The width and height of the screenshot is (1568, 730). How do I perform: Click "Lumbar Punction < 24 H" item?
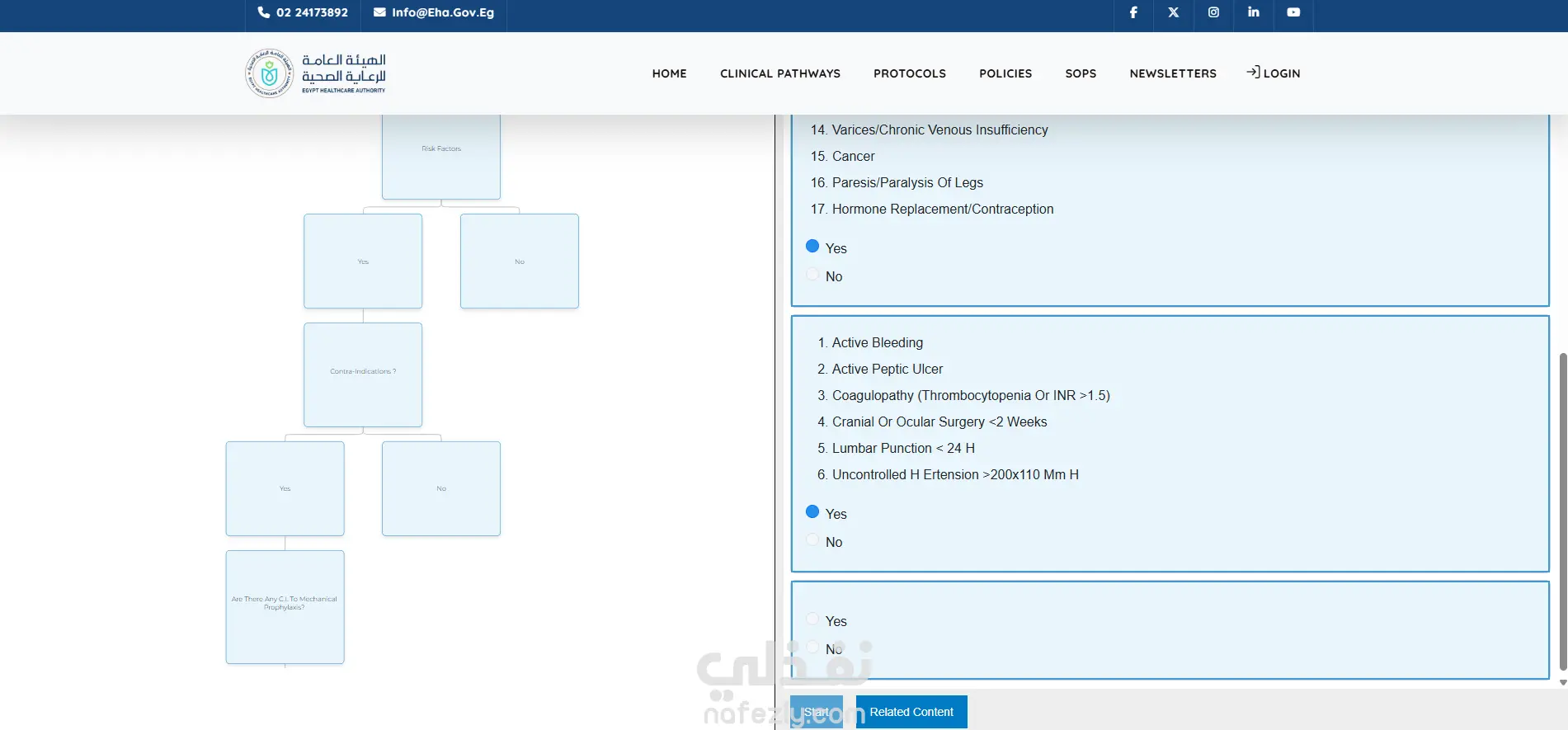(x=903, y=448)
